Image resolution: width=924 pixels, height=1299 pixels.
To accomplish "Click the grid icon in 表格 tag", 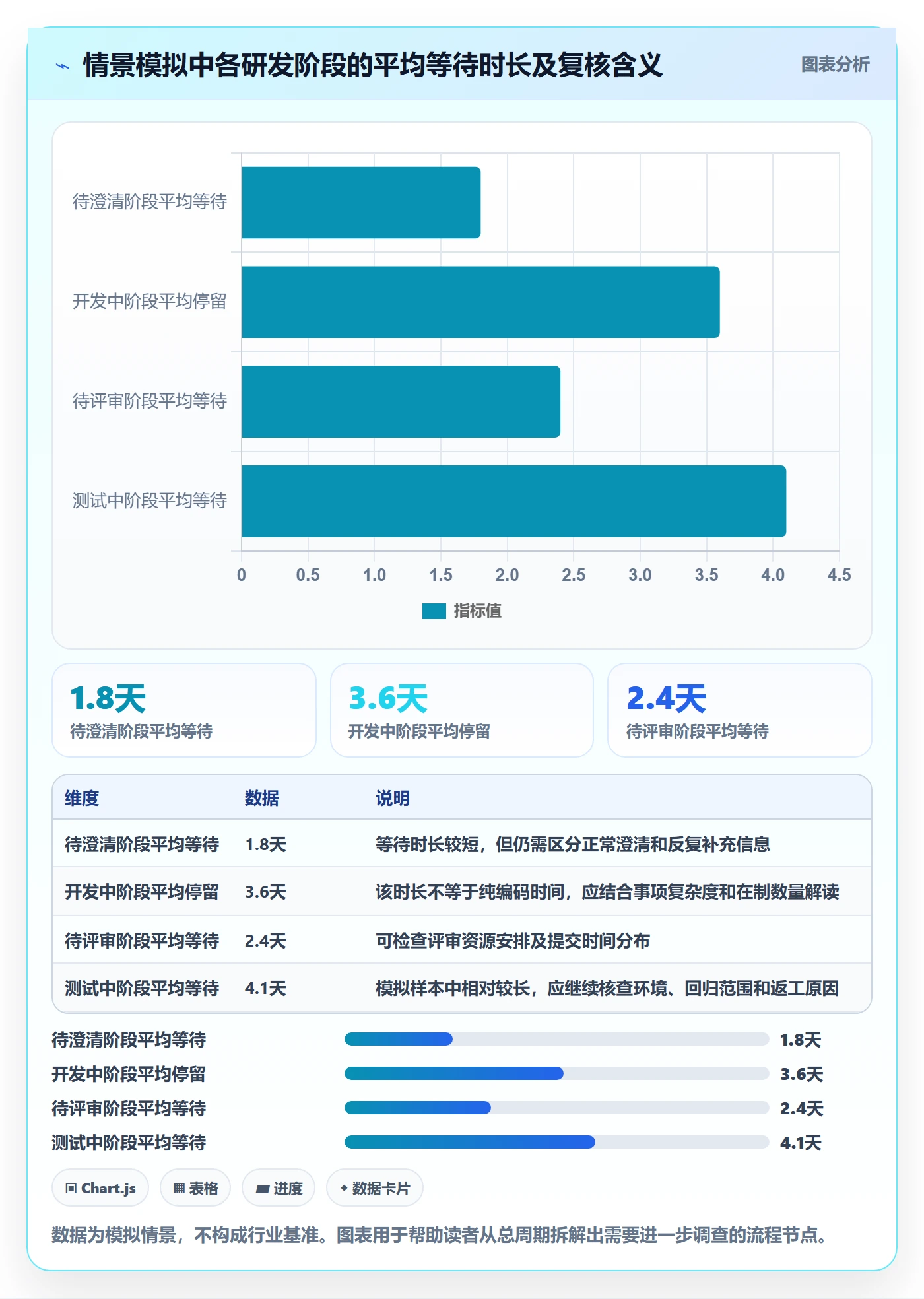I will [179, 1189].
